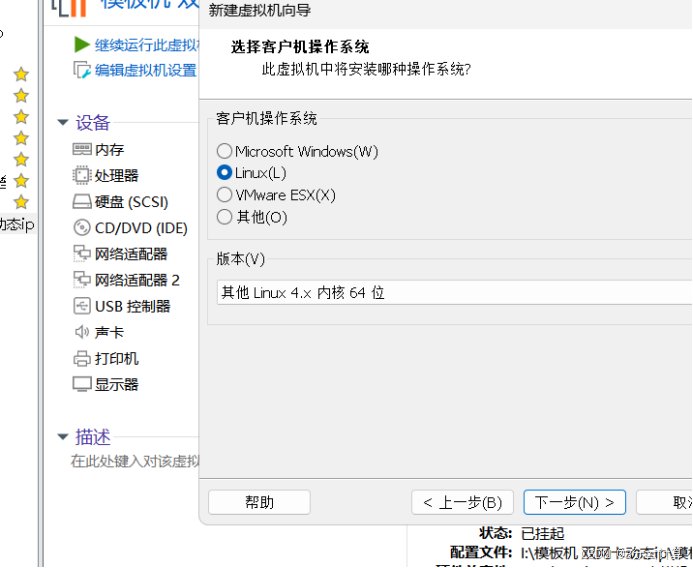Select 网络适配器 2 device label

(137, 280)
